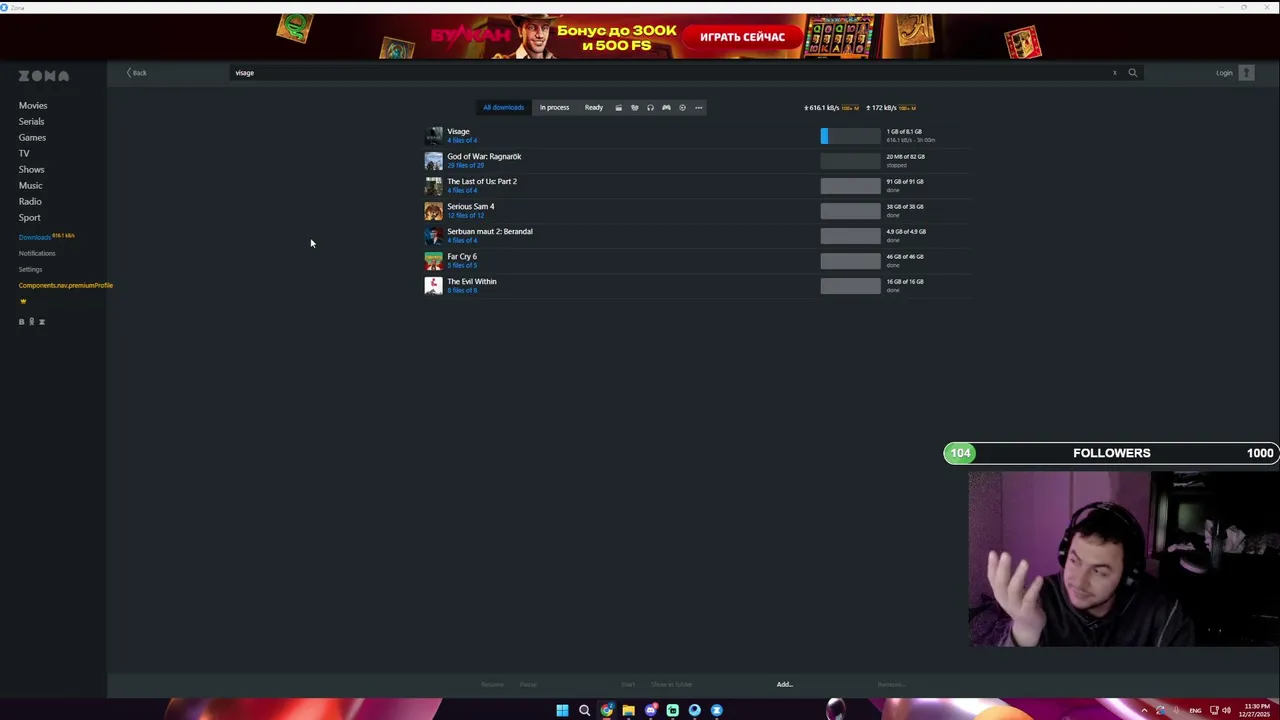The height and width of the screenshot is (720, 1280).
Task: Click the God of War: Ragnarök progress bar
Action: [x=850, y=161]
